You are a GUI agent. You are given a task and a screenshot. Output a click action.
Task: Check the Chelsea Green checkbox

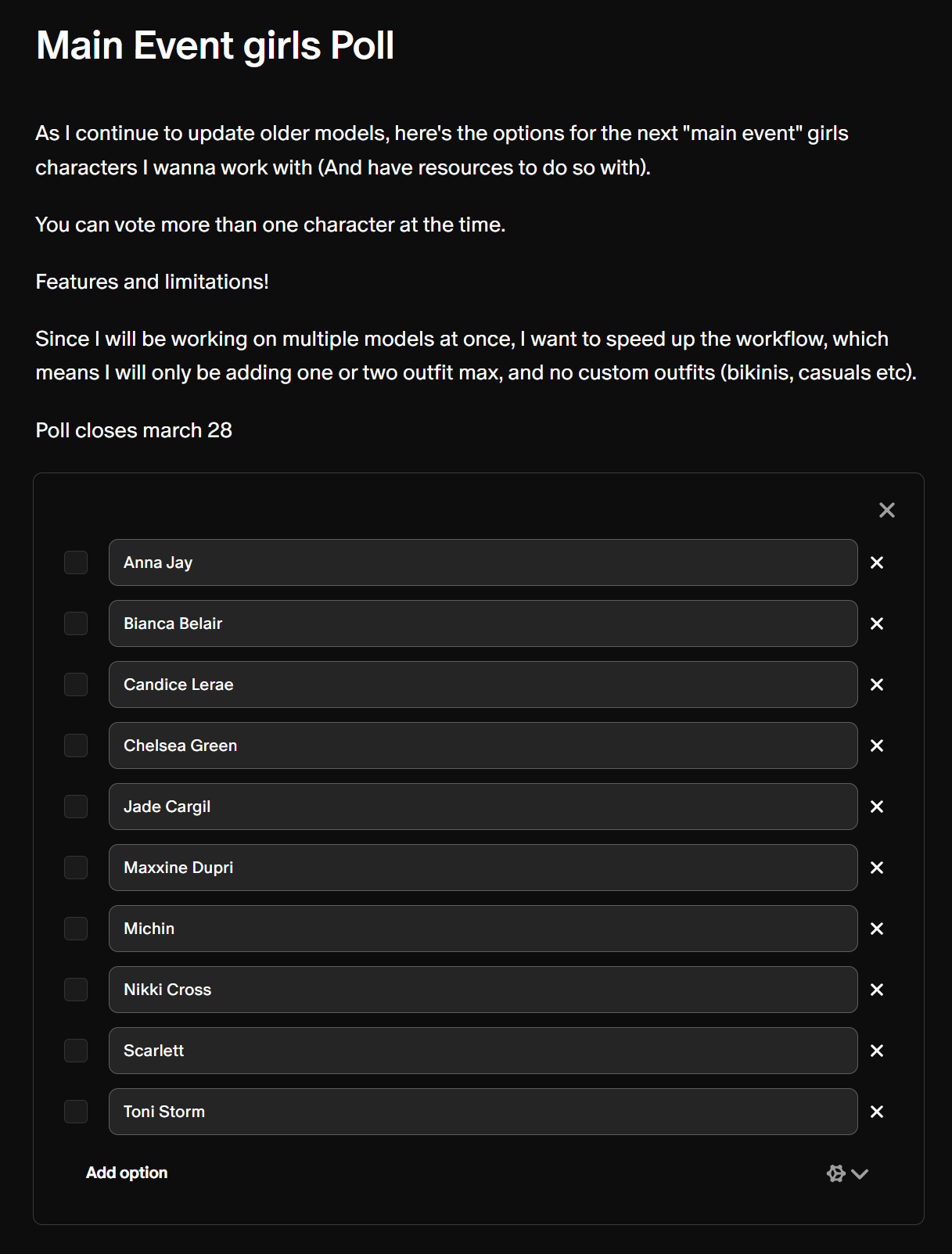coord(76,746)
